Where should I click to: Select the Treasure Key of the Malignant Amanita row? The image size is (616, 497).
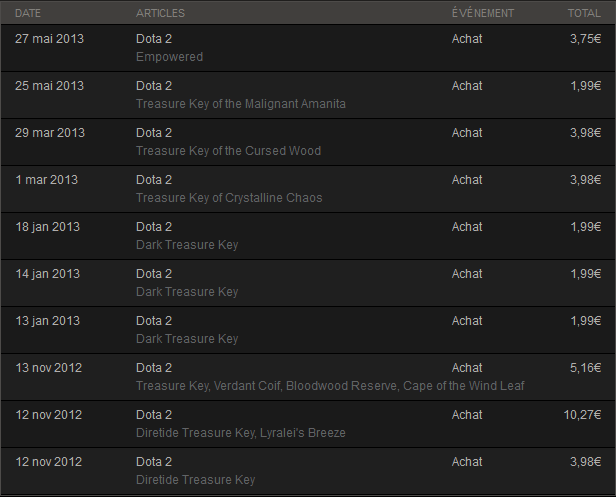[x=308, y=95]
